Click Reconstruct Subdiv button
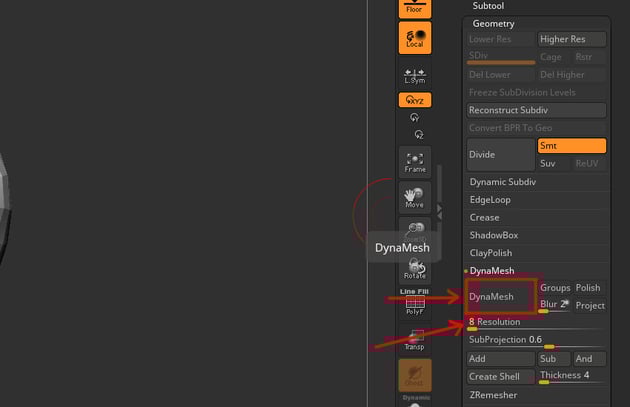The height and width of the screenshot is (407, 630). tap(536, 110)
